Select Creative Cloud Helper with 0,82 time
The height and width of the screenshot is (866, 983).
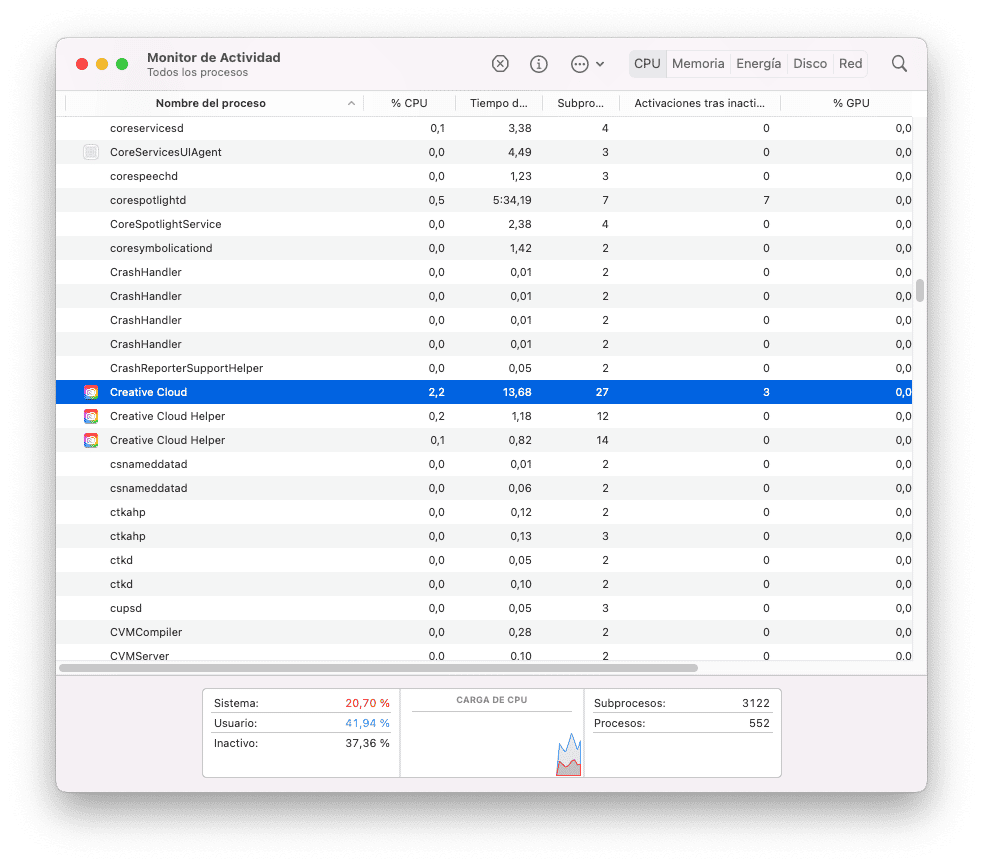[484, 440]
